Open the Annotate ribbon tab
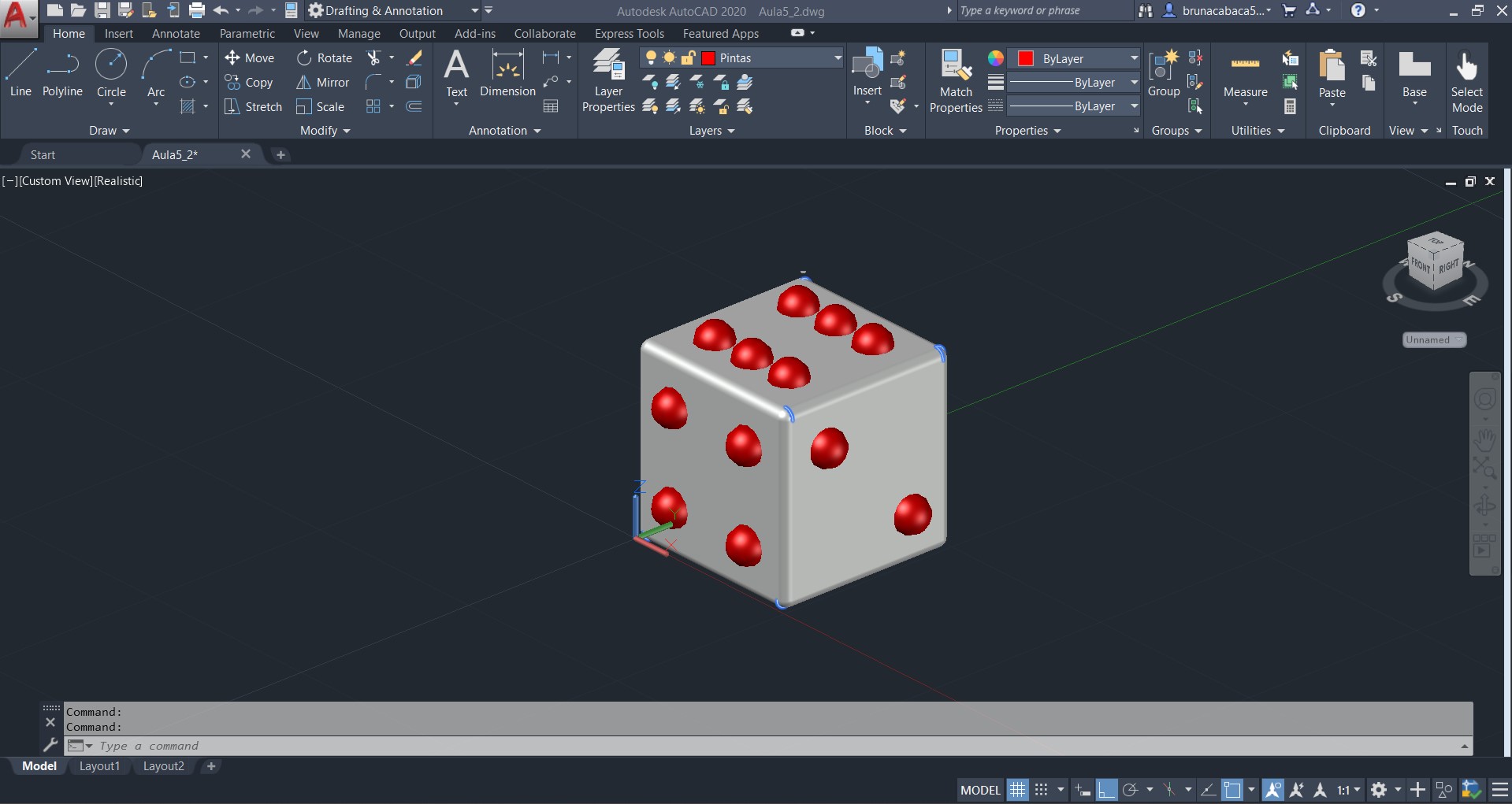 [x=176, y=33]
